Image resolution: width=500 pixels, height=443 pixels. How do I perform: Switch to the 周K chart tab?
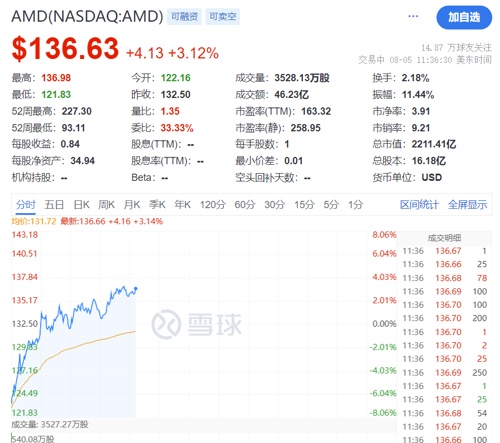click(107, 204)
